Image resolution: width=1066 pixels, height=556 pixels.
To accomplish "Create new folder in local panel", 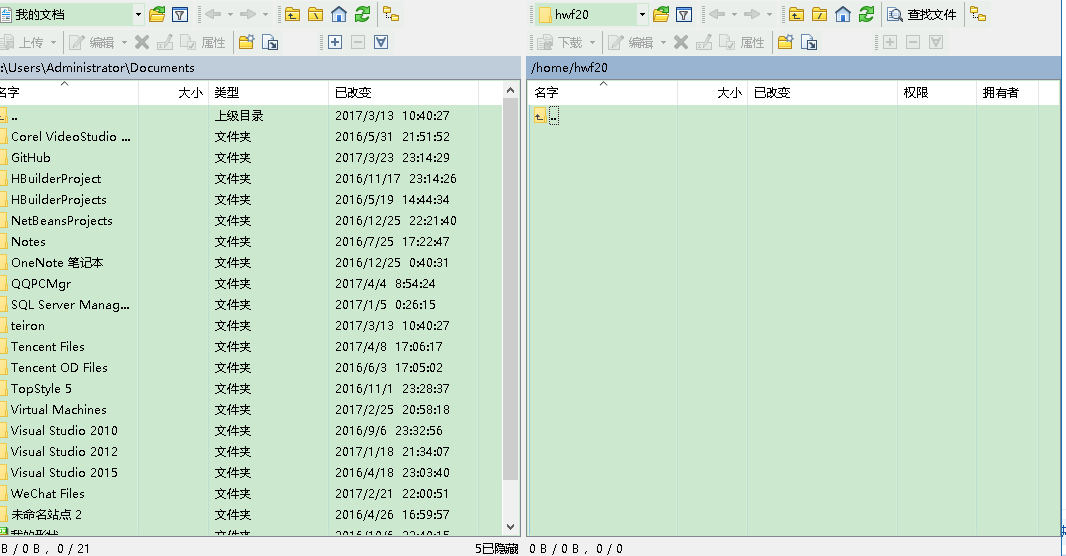I will click(x=246, y=42).
